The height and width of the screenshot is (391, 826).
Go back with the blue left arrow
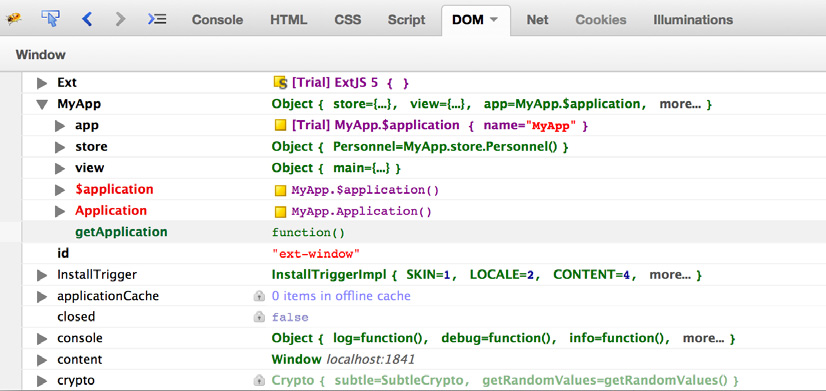pos(87,19)
